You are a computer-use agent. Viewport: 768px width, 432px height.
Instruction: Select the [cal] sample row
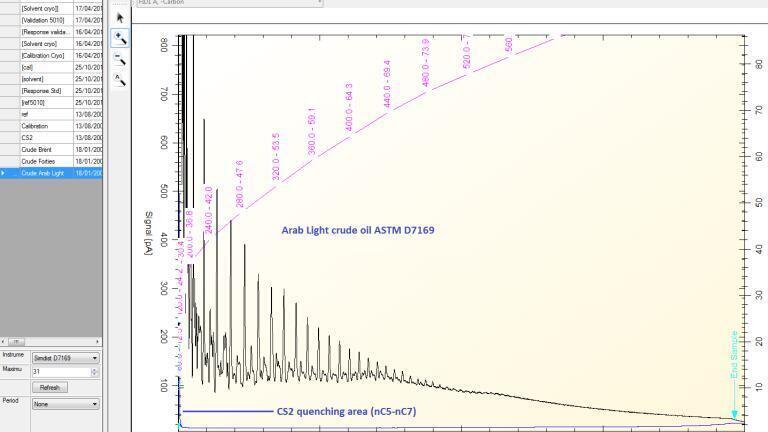pyautogui.click(x=51, y=67)
